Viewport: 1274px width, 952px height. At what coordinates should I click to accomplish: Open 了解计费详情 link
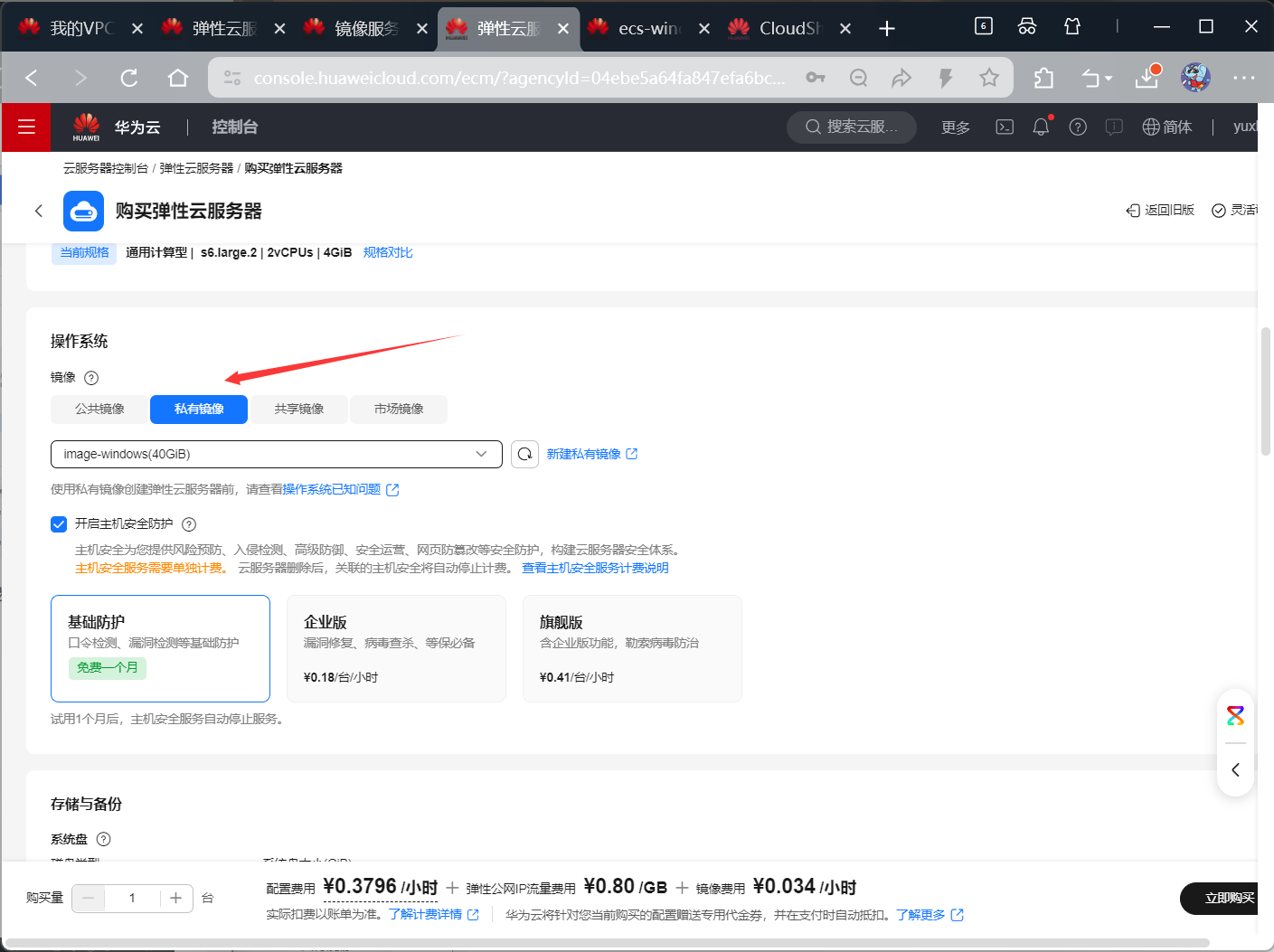click(x=434, y=915)
